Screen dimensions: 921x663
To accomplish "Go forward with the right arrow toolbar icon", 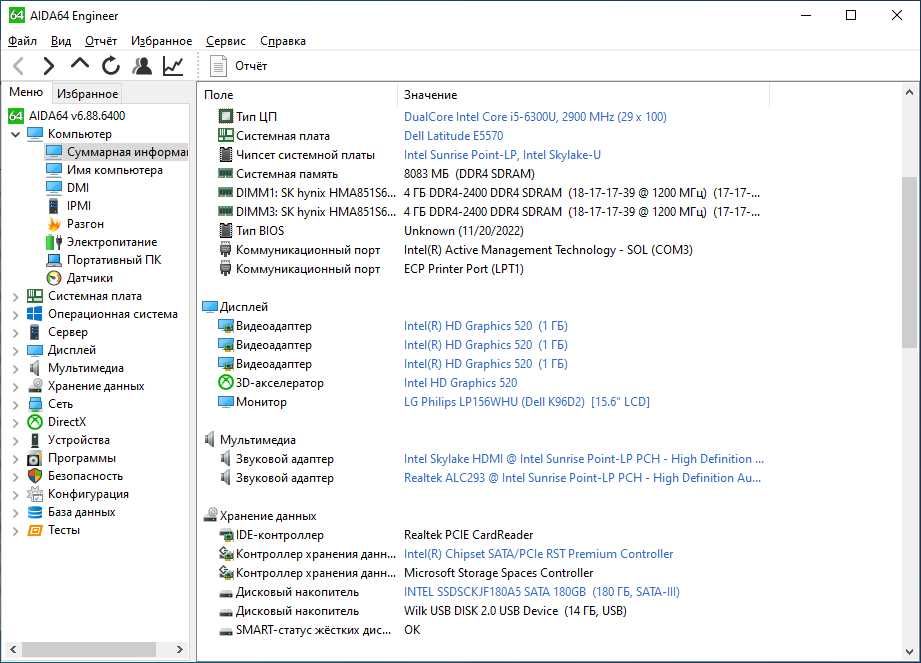I will 48,66.
